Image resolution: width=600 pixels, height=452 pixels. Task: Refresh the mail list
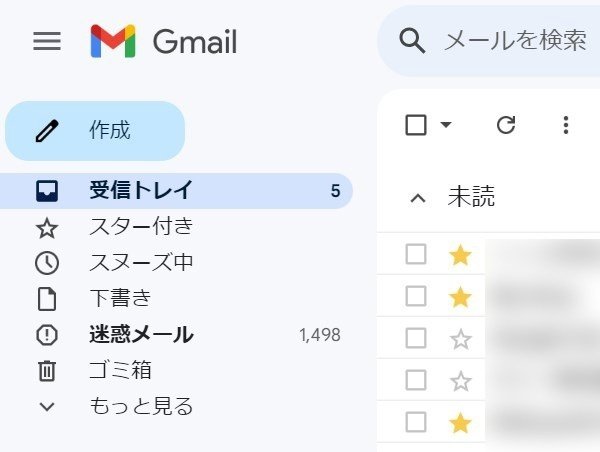tap(506, 125)
